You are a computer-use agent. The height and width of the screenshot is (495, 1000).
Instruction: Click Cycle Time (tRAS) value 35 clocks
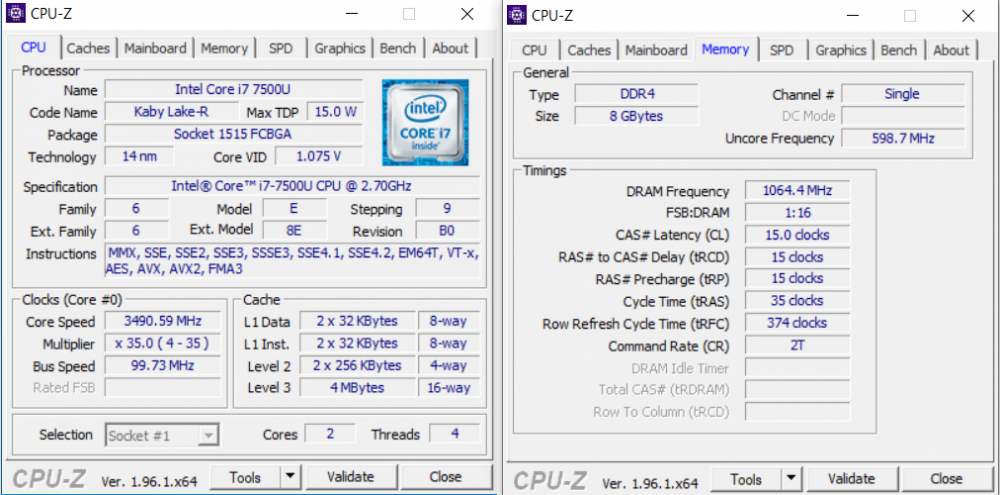tap(797, 300)
